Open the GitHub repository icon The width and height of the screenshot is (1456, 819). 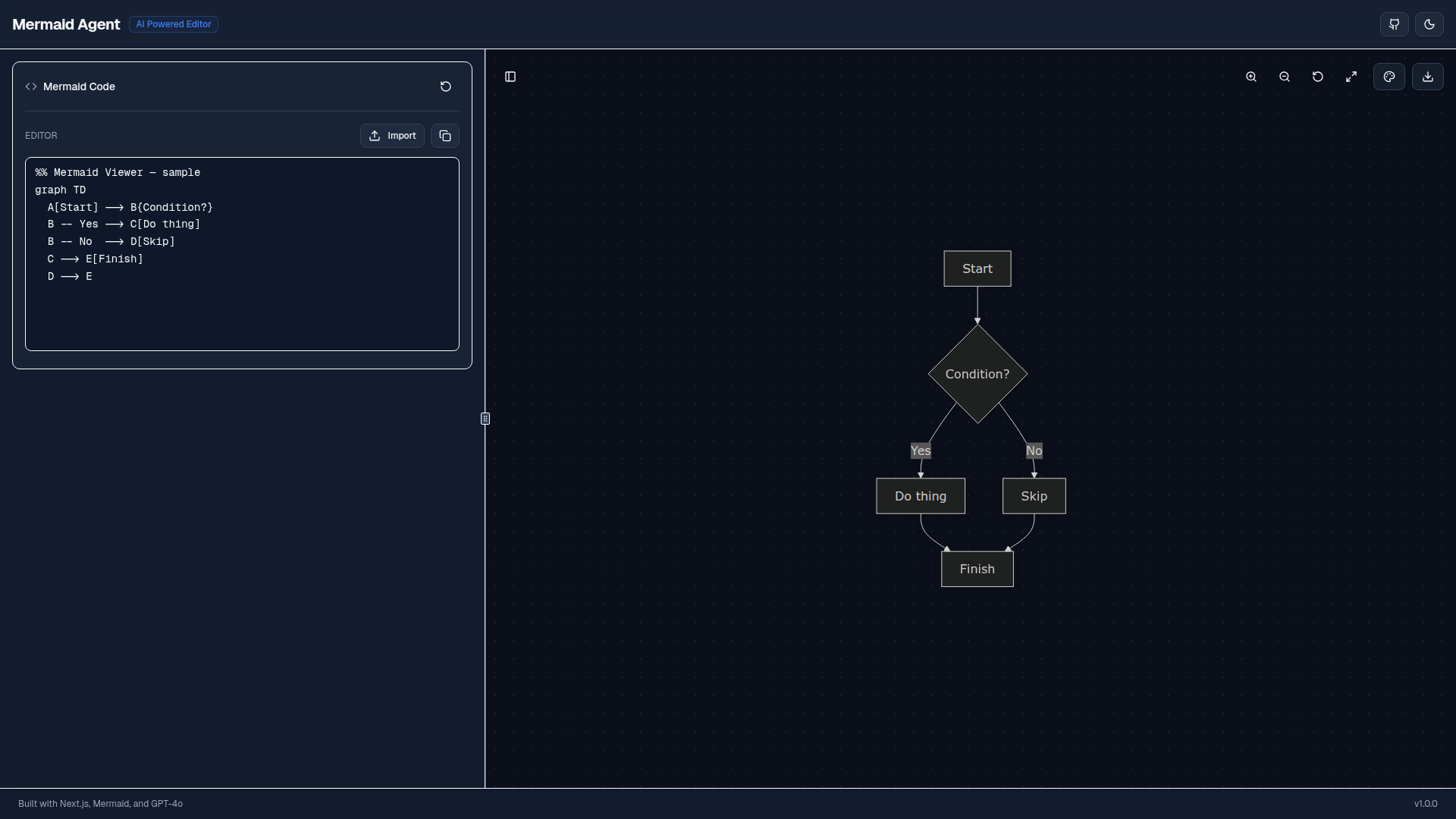click(1394, 24)
